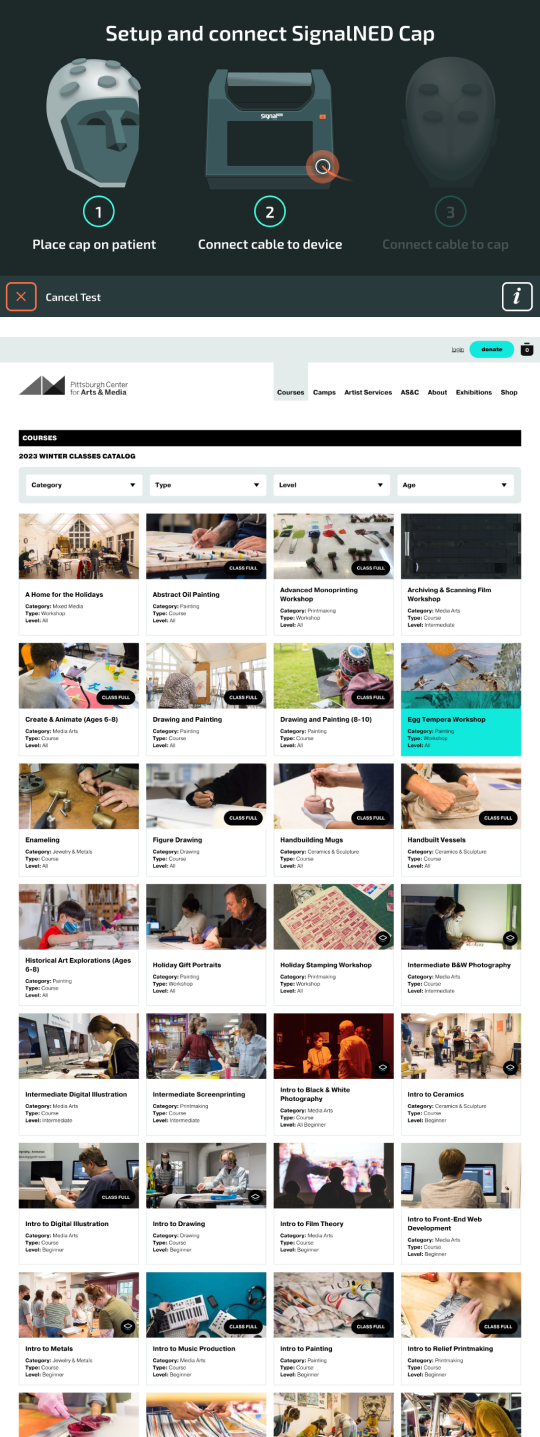Open the Egg Tempera Workshop card

point(461,699)
